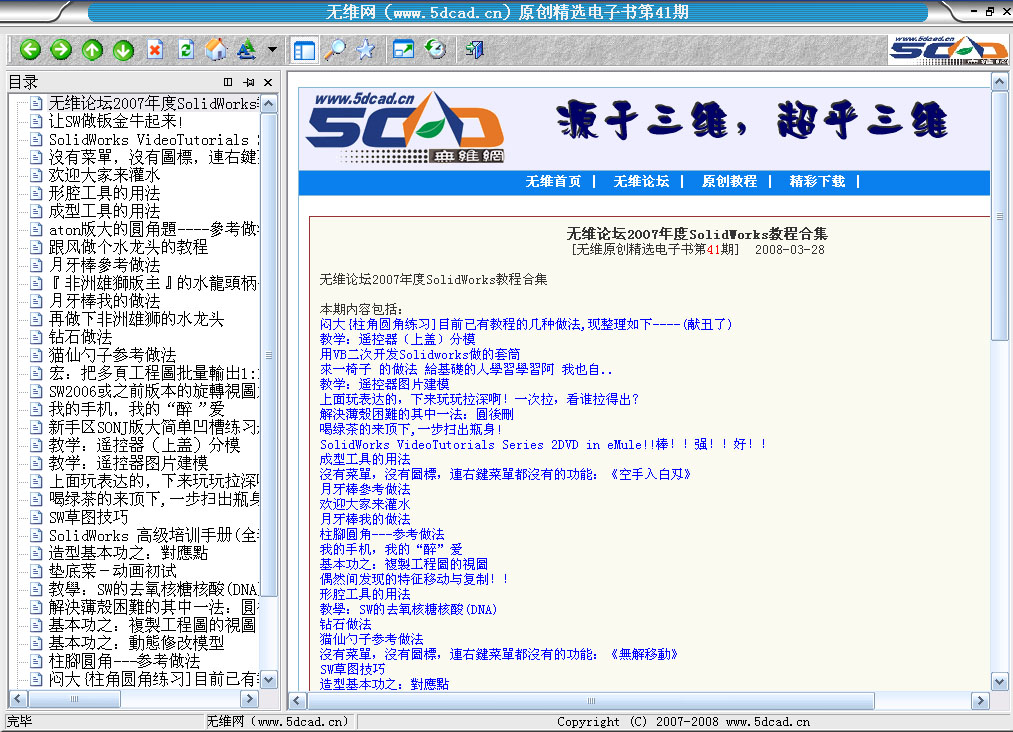
Task: Close the 目录 panel
Action: (x=268, y=82)
